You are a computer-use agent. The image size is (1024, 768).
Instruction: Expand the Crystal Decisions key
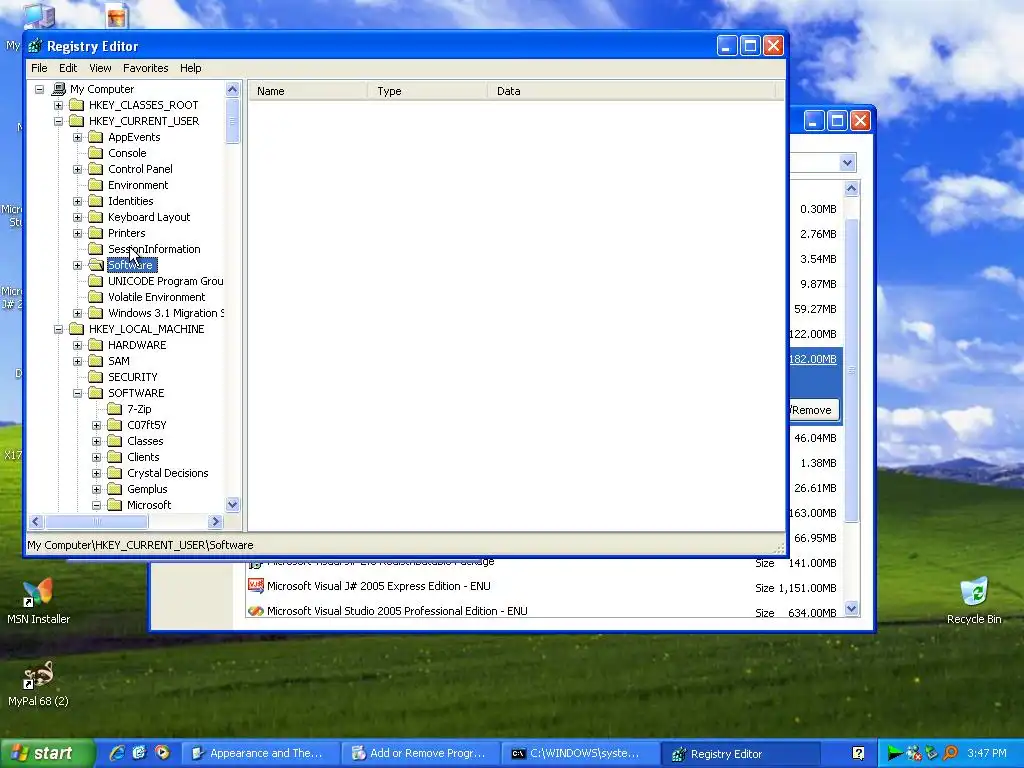(x=96, y=473)
